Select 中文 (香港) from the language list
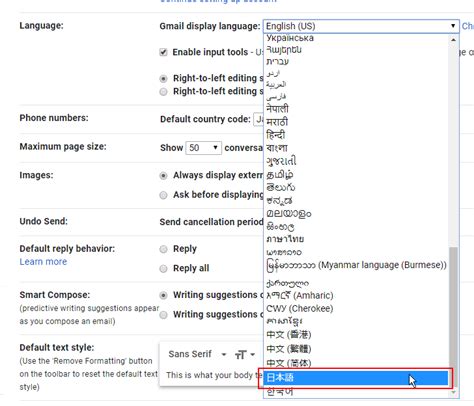This screenshot has height=406, width=474. (356, 334)
